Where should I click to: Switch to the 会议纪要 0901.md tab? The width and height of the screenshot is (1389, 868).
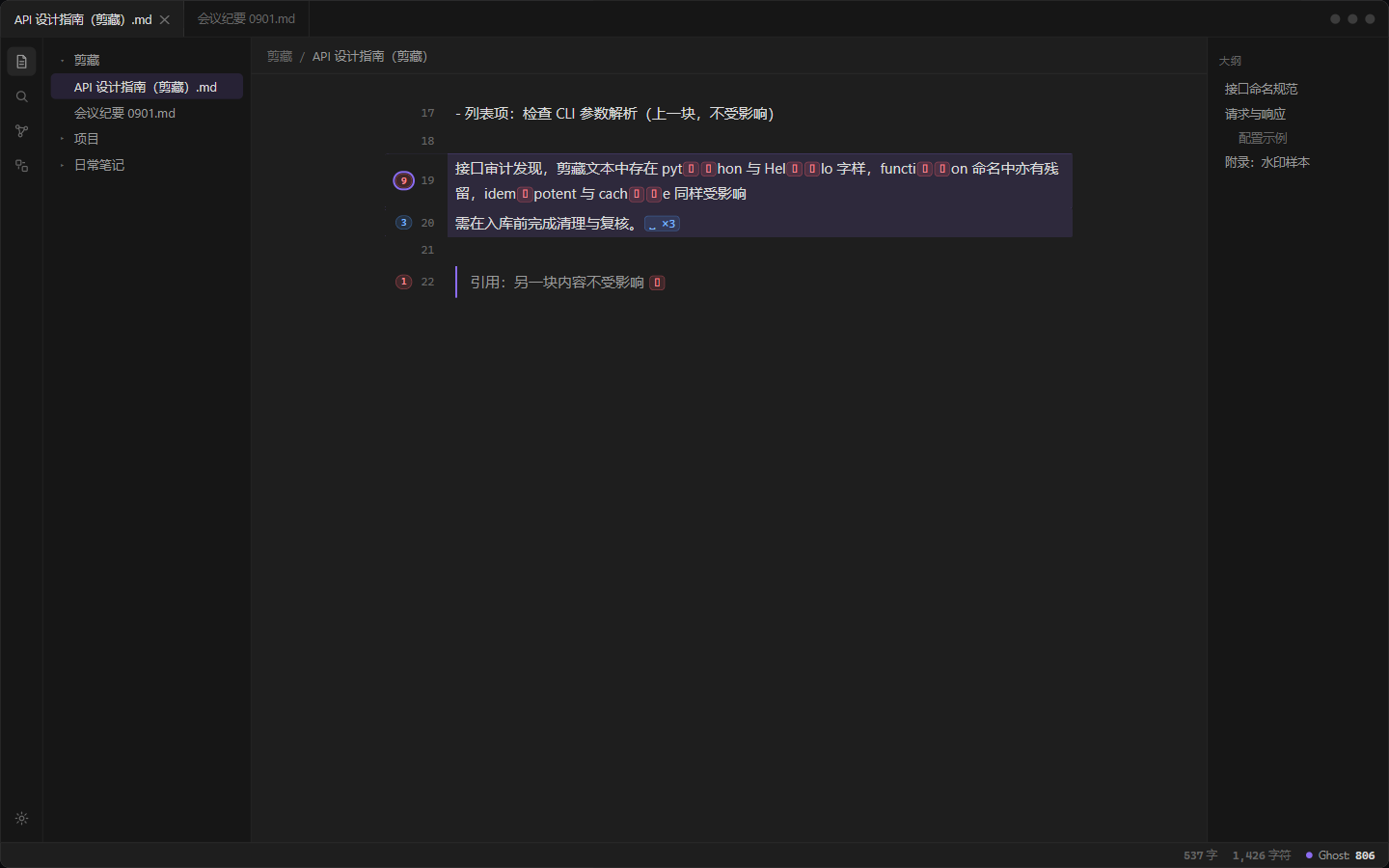(x=246, y=19)
